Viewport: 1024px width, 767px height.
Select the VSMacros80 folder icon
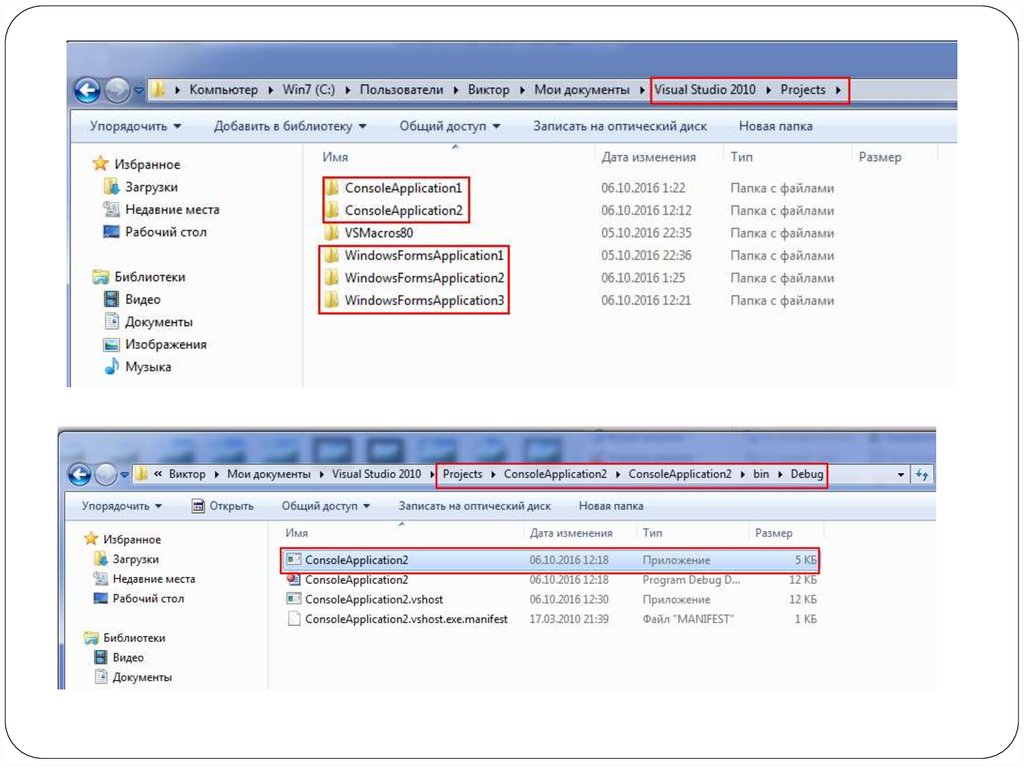(331, 233)
